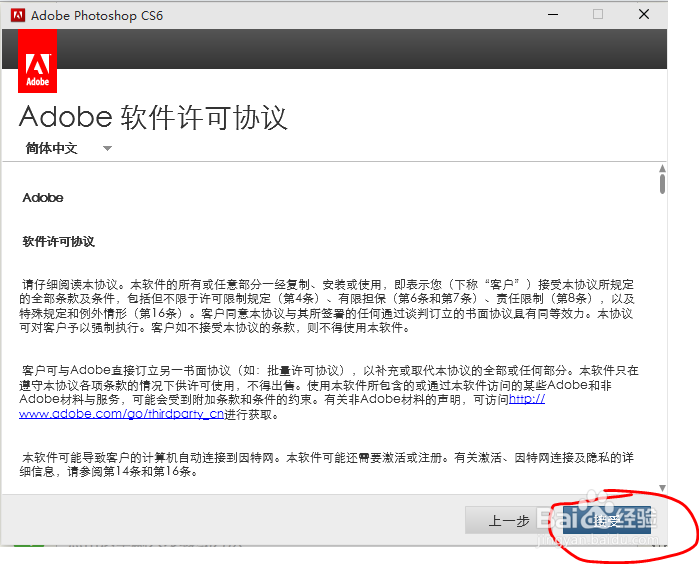Click the blue 接受 accept button

[x=606, y=520]
